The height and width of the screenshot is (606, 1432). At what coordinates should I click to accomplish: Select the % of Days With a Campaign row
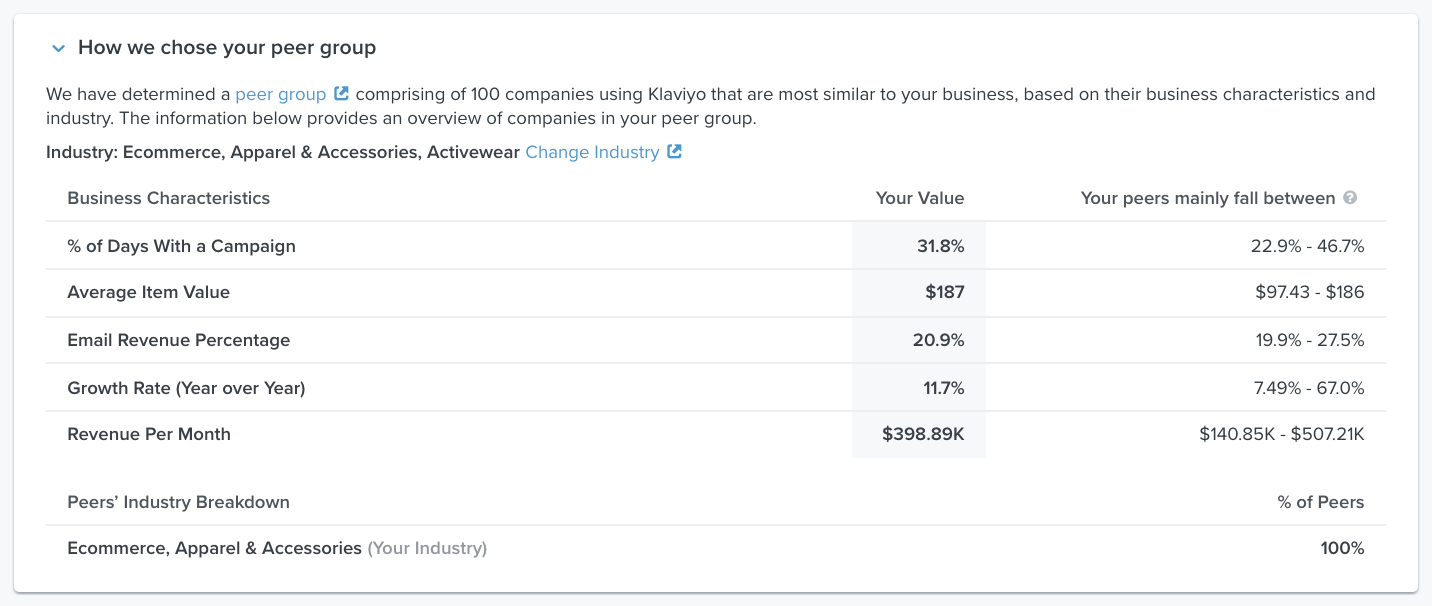point(181,245)
